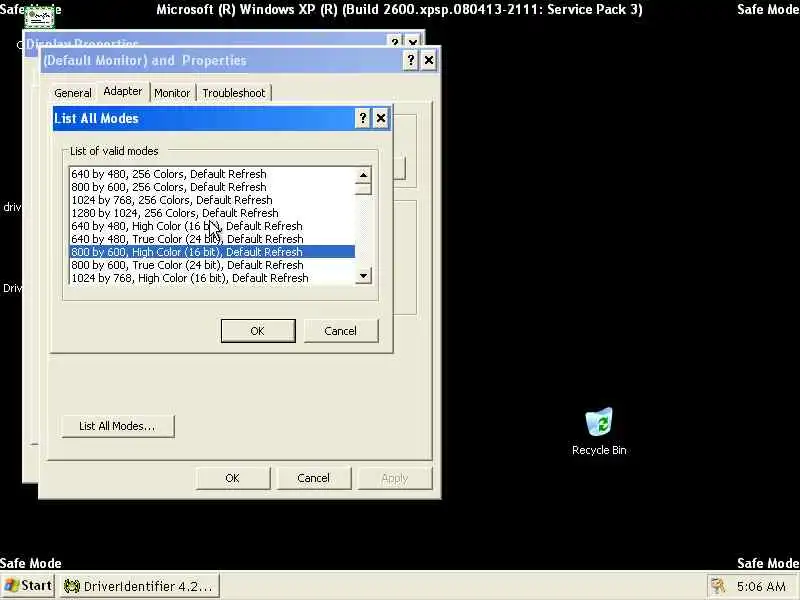Open the Recycle Bin desktop icon
The height and width of the screenshot is (600, 800).
(599, 431)
